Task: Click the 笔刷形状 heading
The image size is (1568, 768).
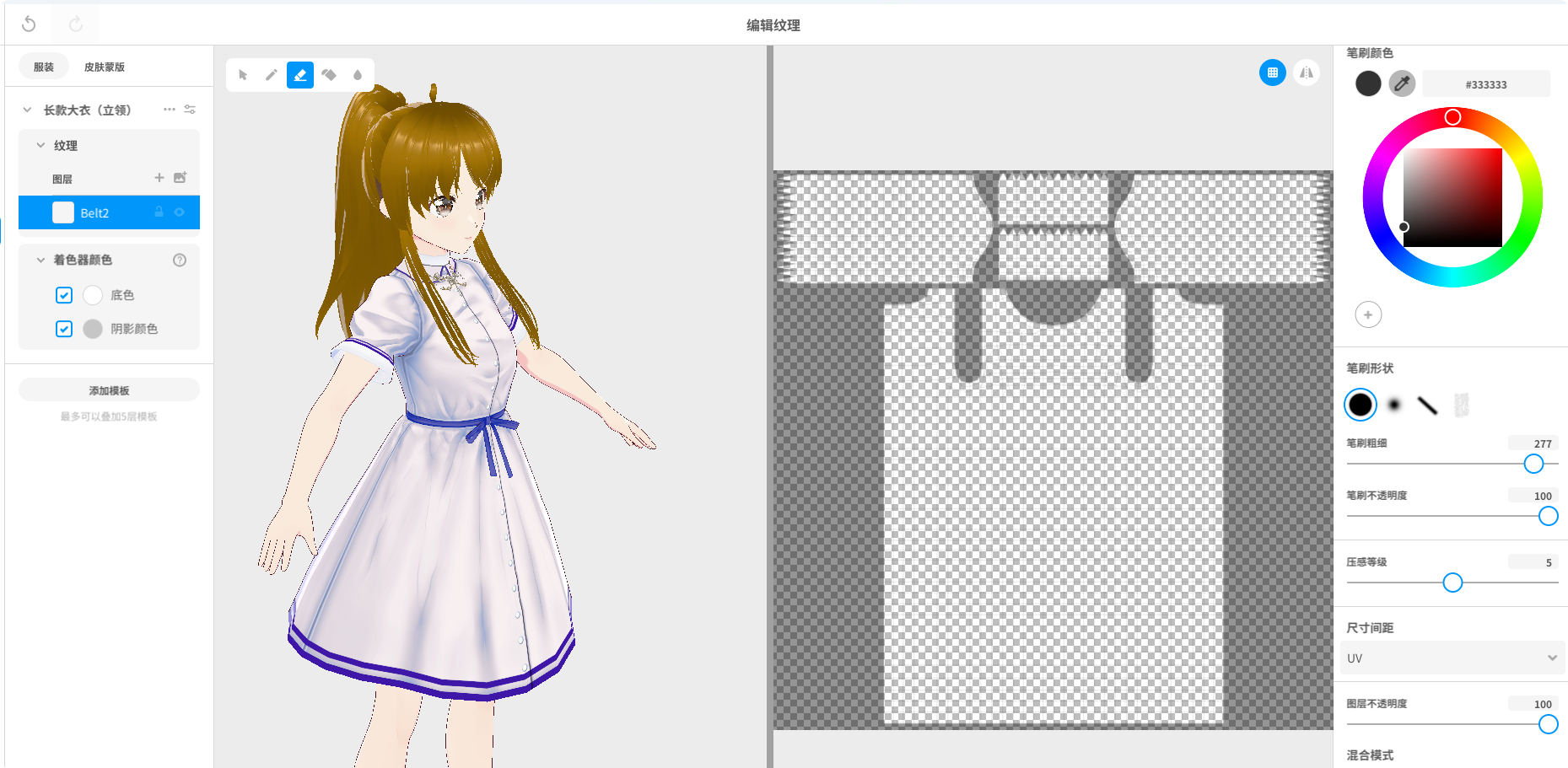Action: click(1370, 368)
